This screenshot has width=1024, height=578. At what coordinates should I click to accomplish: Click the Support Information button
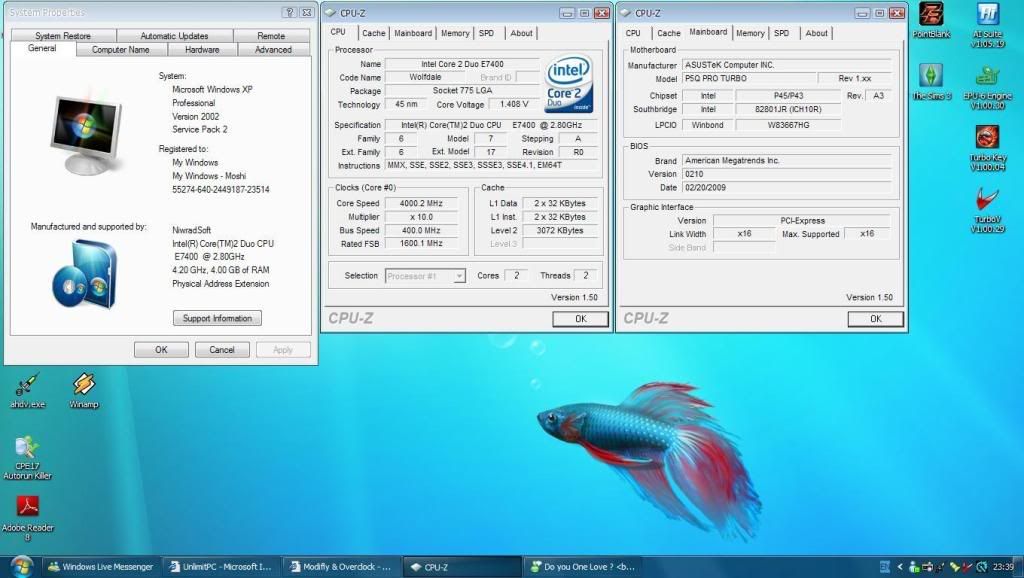217,318
